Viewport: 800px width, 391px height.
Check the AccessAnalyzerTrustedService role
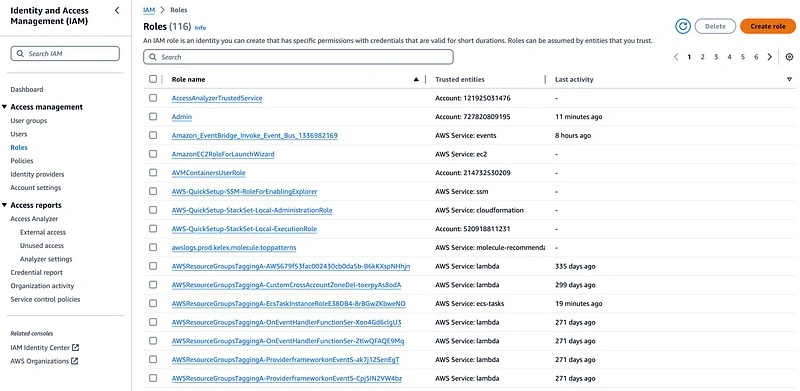tap(153, 97)
